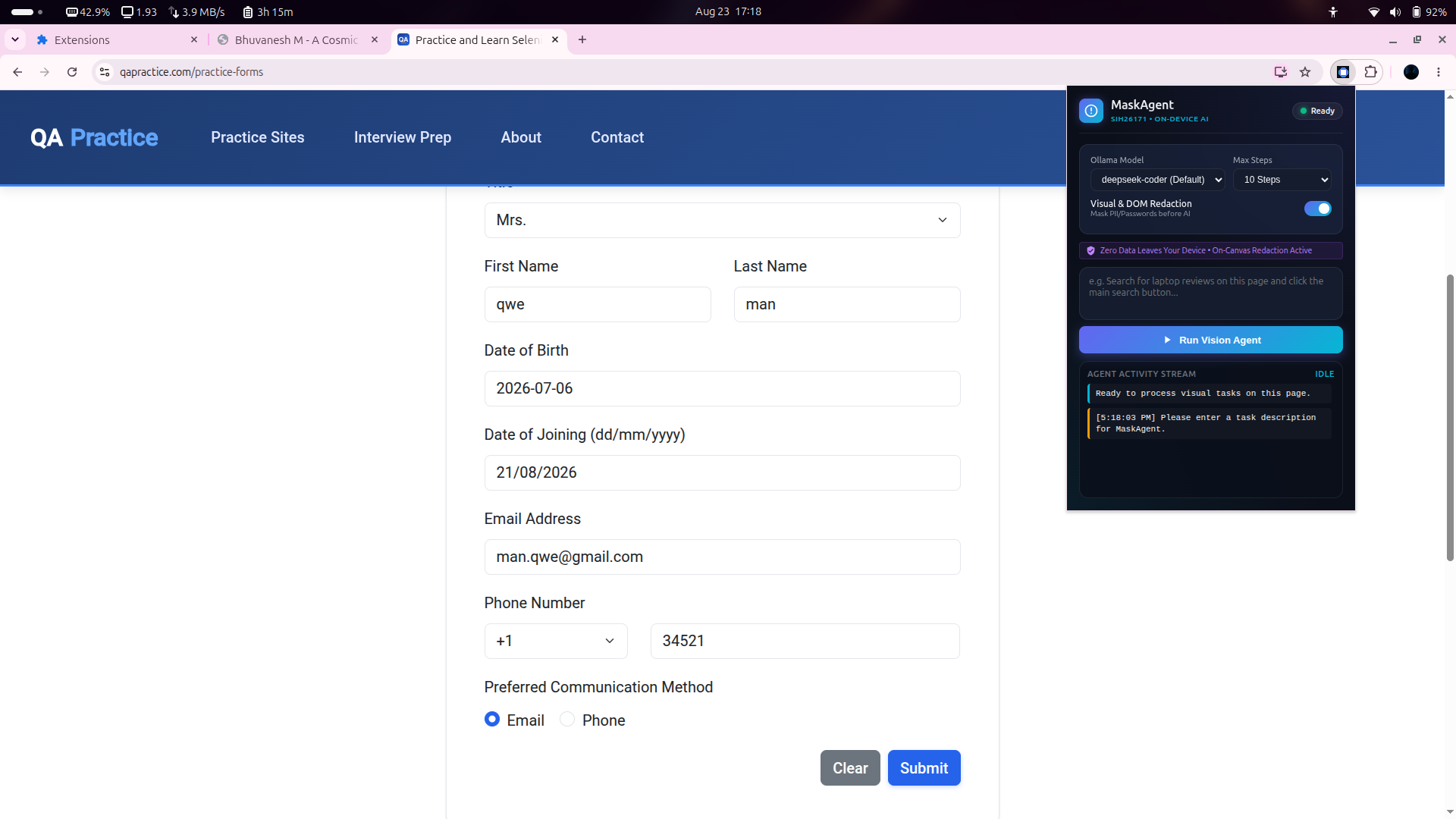Open the Max Steps 10 Steps dropdown
1456x819 pixels.
[1282, 180]
